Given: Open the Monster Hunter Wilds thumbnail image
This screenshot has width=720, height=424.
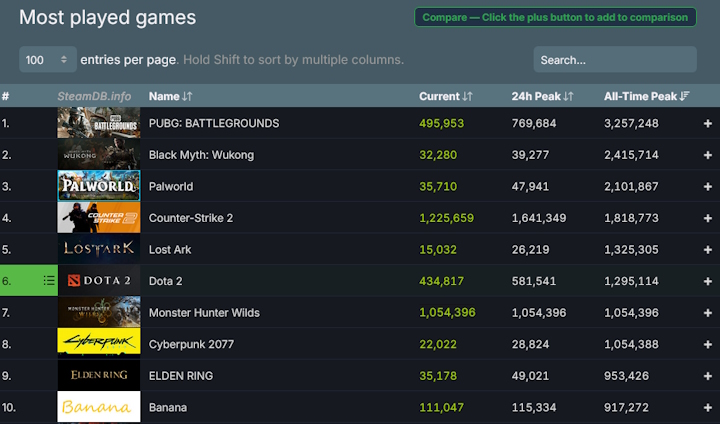Looking at the screenshot, I should tap(99, 312).
